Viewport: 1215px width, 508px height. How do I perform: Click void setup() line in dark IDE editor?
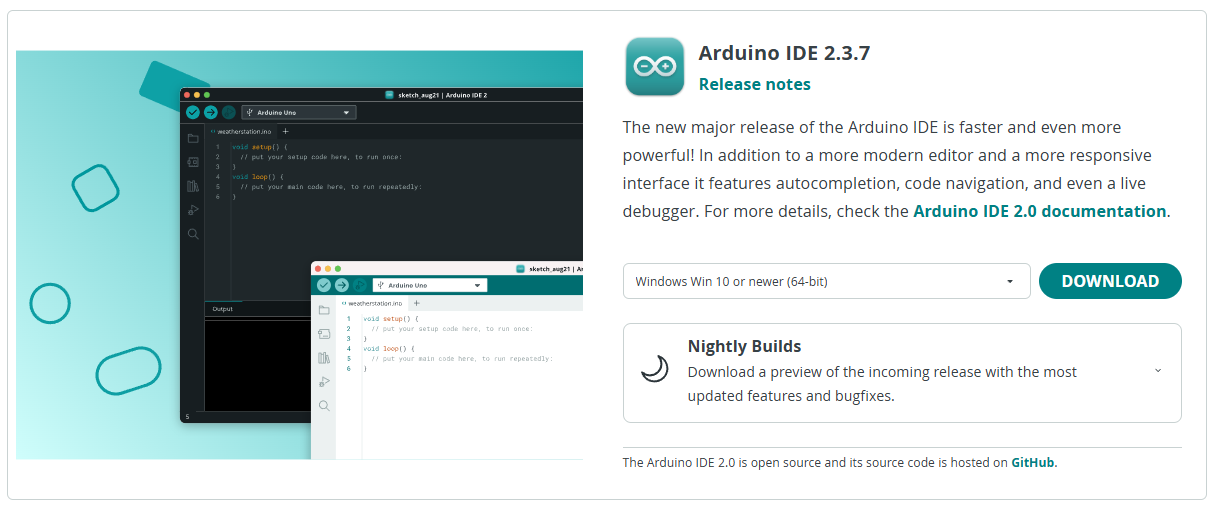pos(260,147)
